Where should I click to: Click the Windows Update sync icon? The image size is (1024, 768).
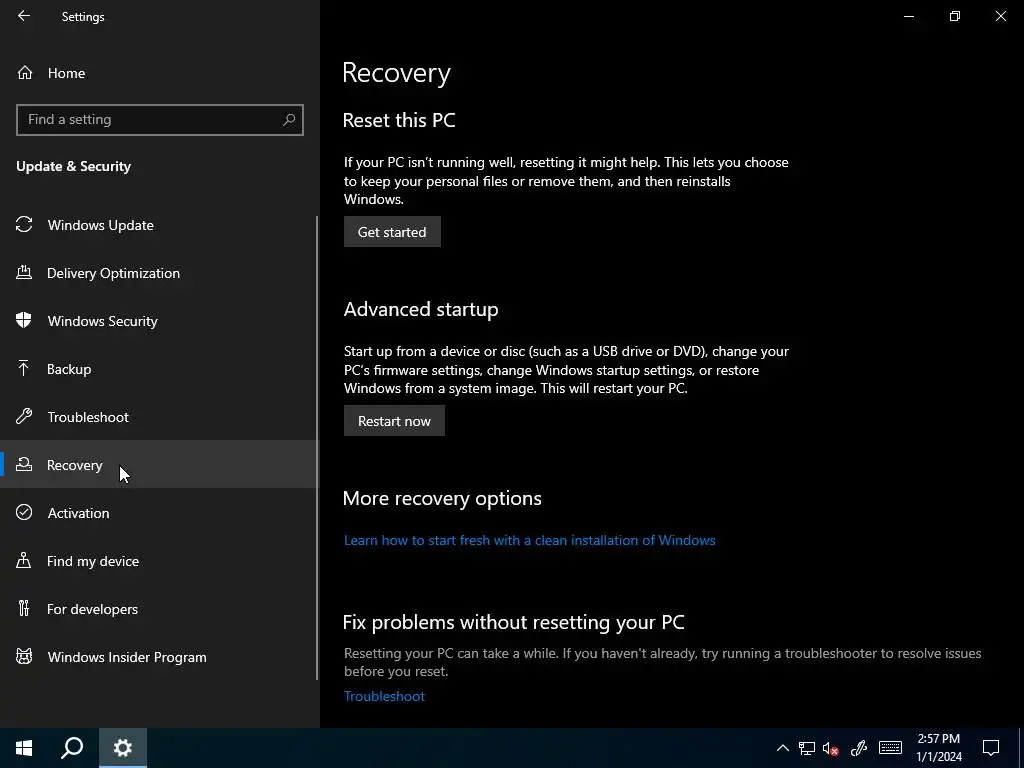(24, 225)
